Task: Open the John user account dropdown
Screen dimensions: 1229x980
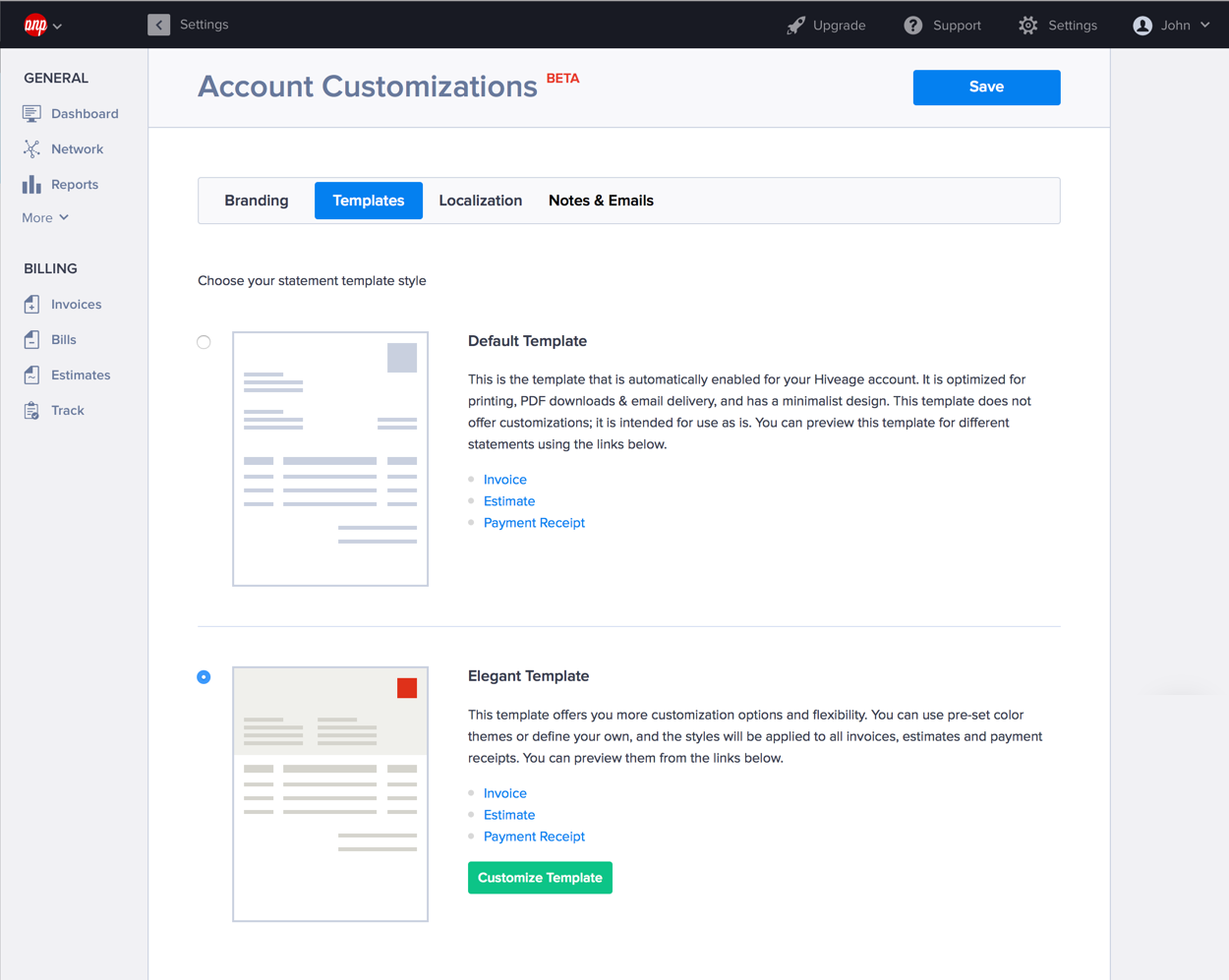Action: coord(1171,26)
